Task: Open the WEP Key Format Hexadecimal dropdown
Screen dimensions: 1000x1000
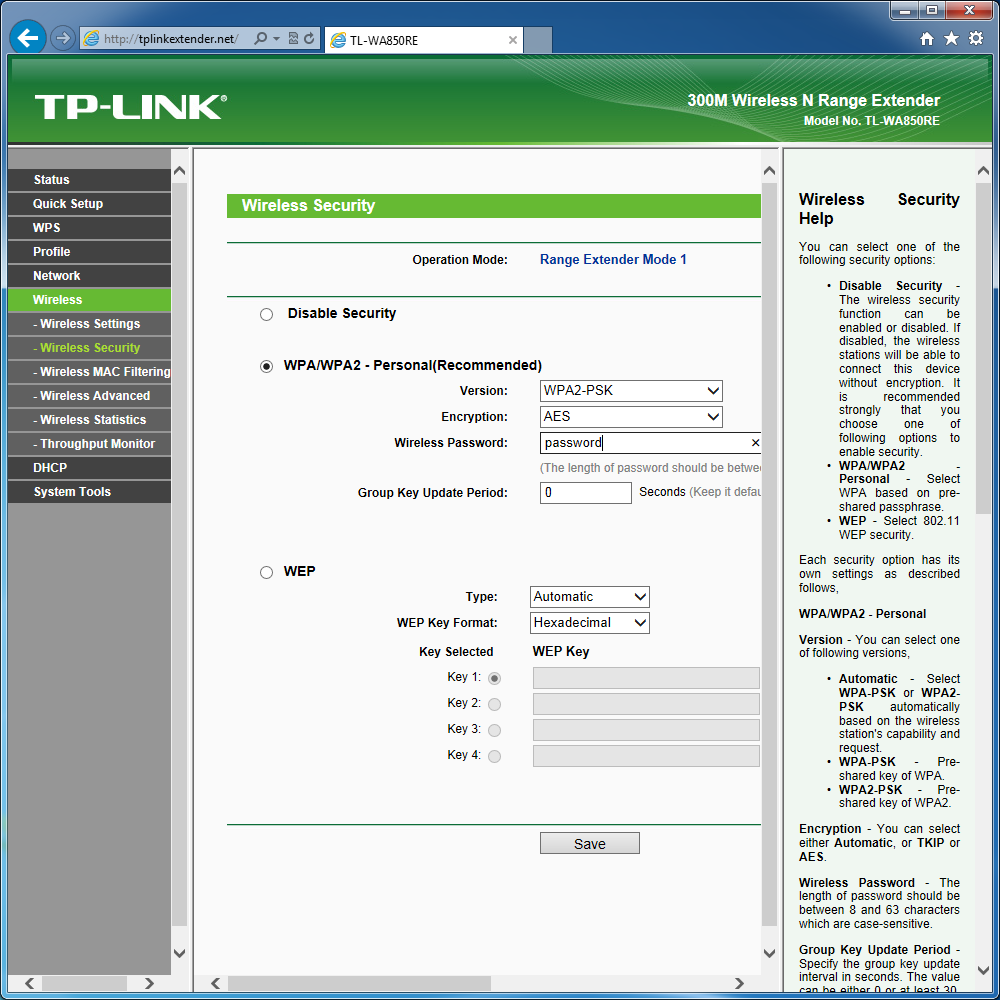Action: 589,622
